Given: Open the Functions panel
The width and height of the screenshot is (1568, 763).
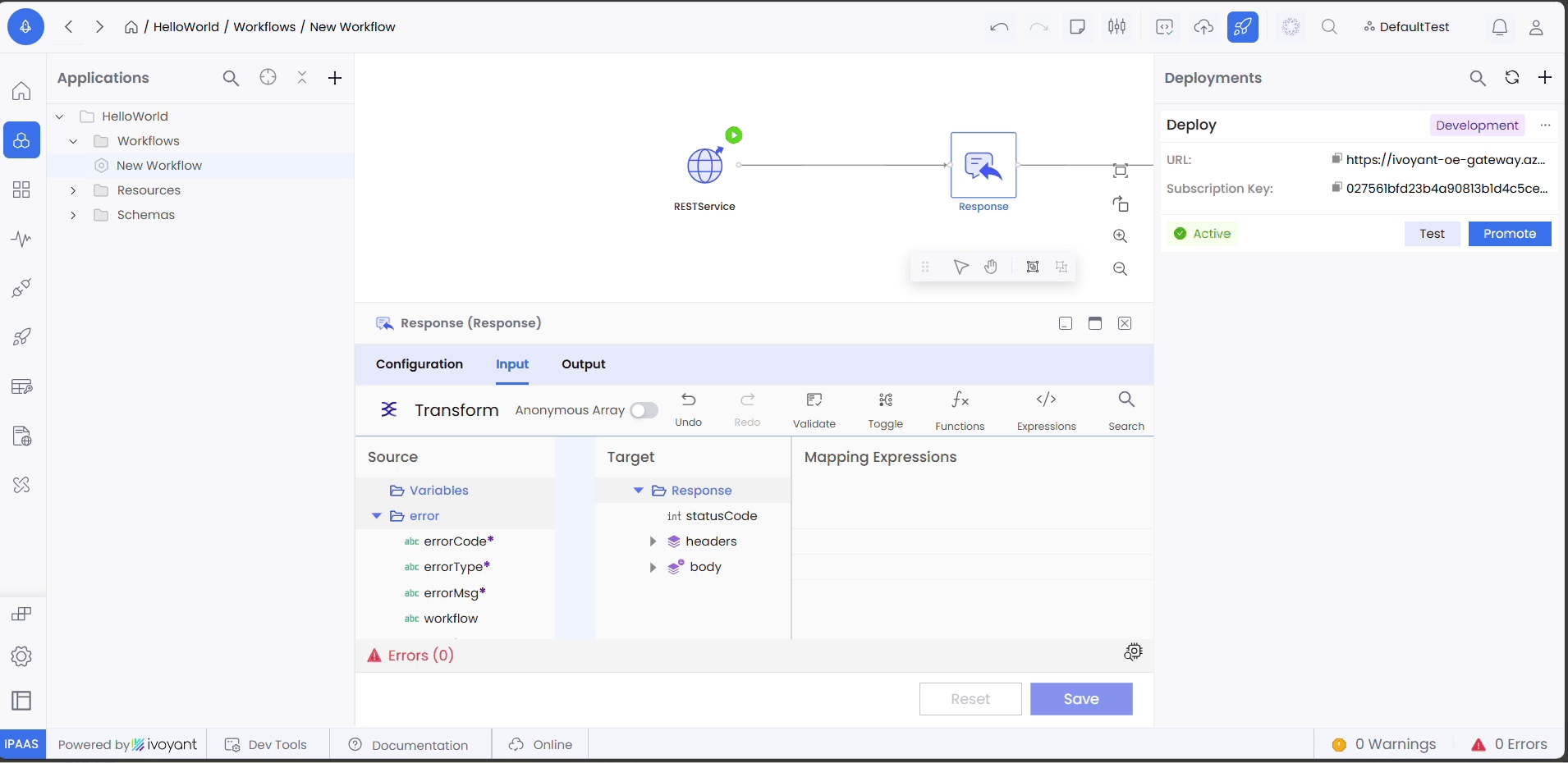Looking at the screenshot, I should pos(959,400).
